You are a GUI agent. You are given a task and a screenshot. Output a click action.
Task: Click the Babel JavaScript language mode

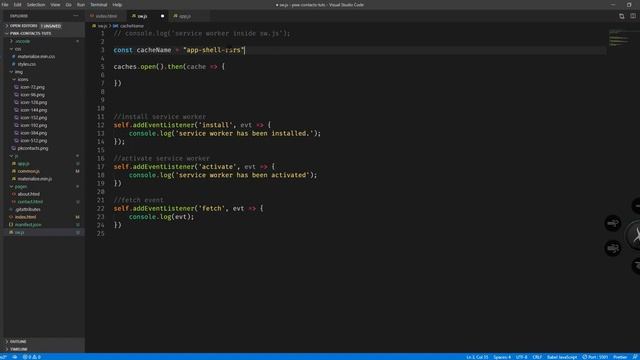[562, 357]
